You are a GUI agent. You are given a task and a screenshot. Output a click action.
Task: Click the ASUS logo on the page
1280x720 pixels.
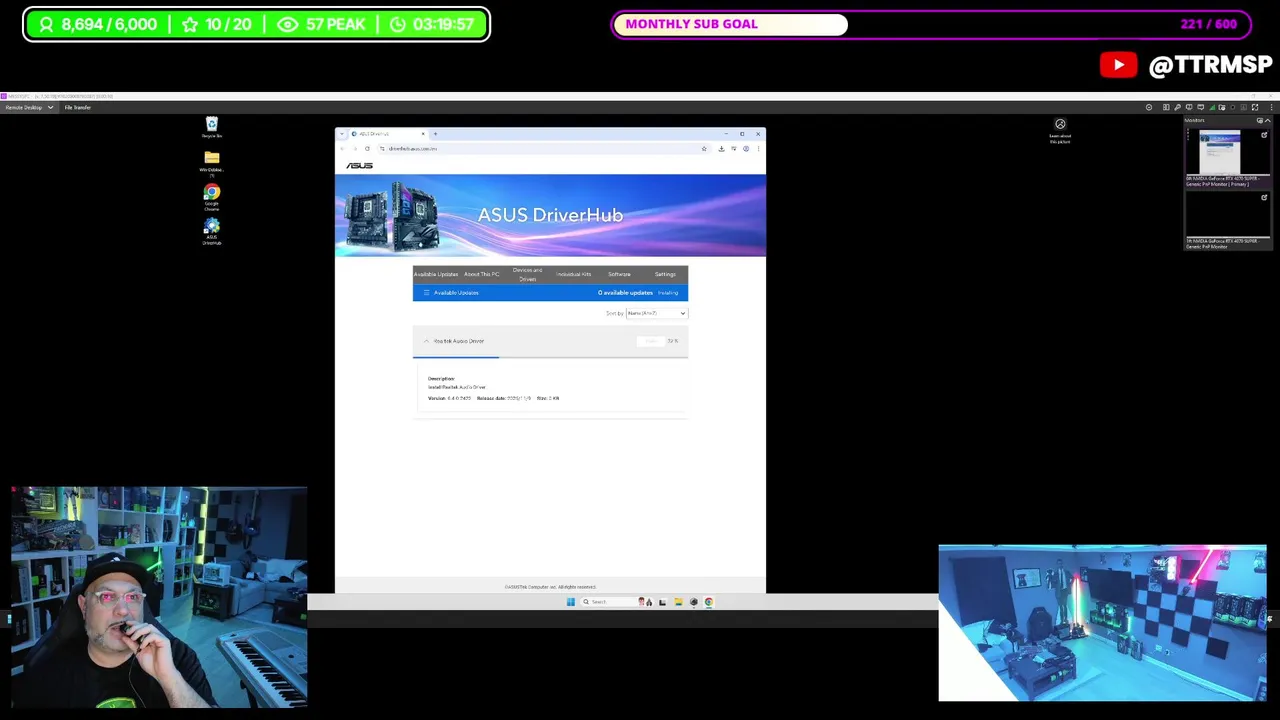click(x=359, y=165)
